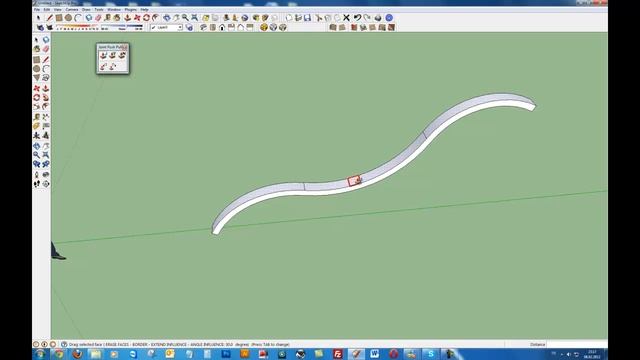The height and width of the screenshot is (360, 640).
Task: Open the Camera menu
Action: pos(71,9)
